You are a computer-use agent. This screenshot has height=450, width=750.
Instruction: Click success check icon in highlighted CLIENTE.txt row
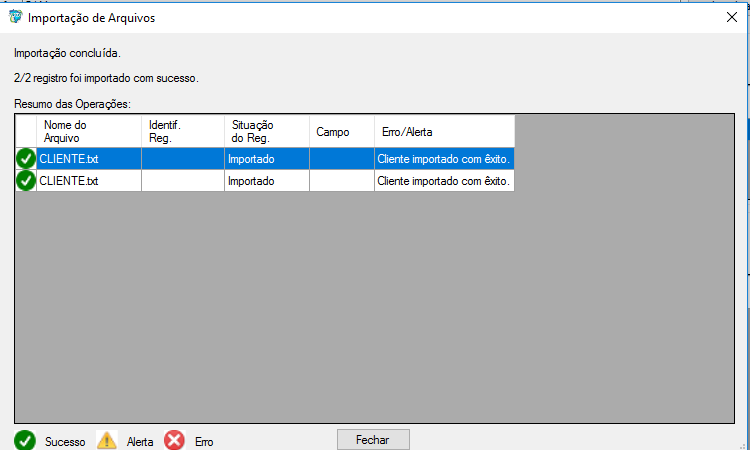click(26, 159)
